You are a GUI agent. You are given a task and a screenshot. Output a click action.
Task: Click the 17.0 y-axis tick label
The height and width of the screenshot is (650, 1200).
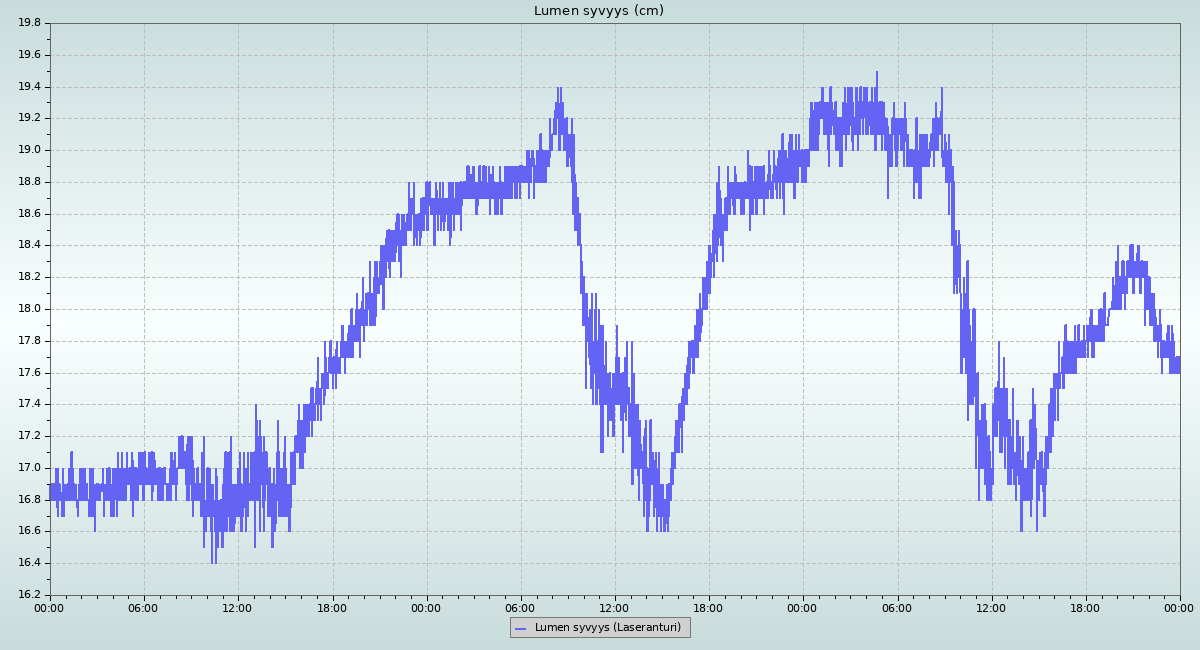pyautogui.click(x=29, y=468)
